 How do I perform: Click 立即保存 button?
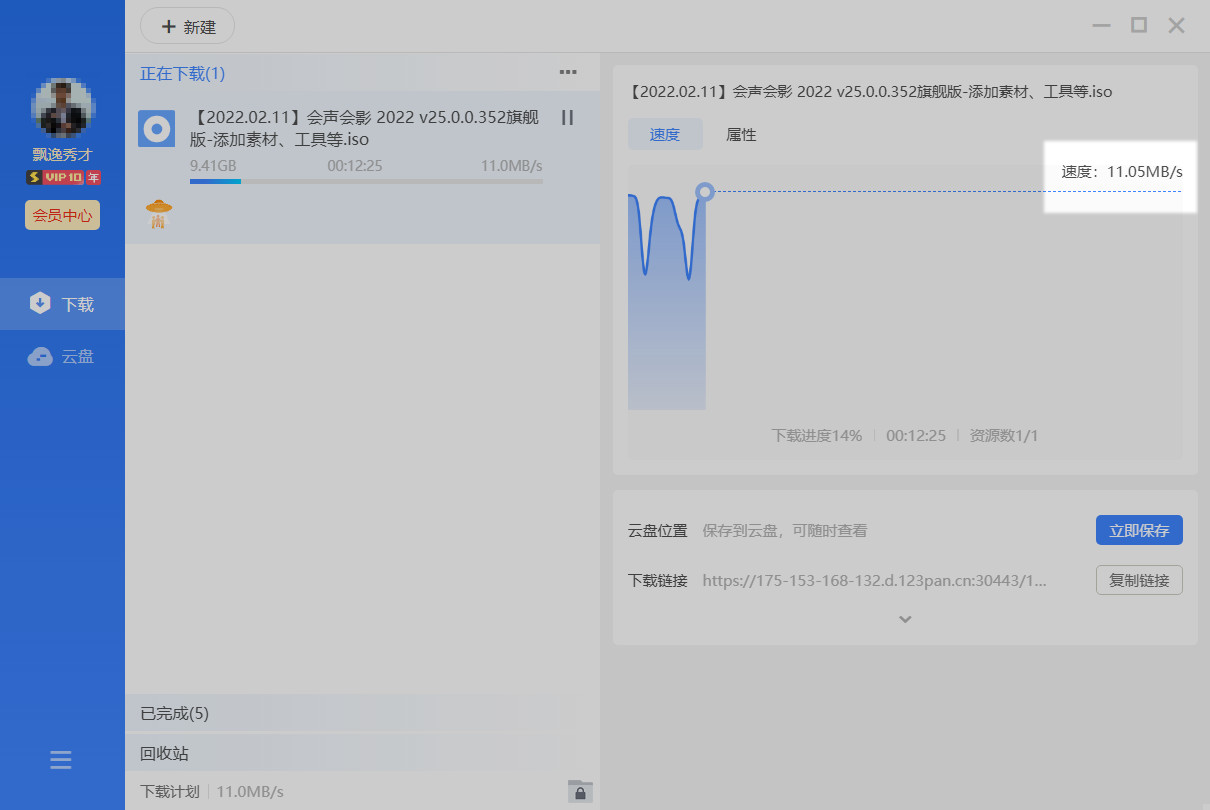point(1139,530)
